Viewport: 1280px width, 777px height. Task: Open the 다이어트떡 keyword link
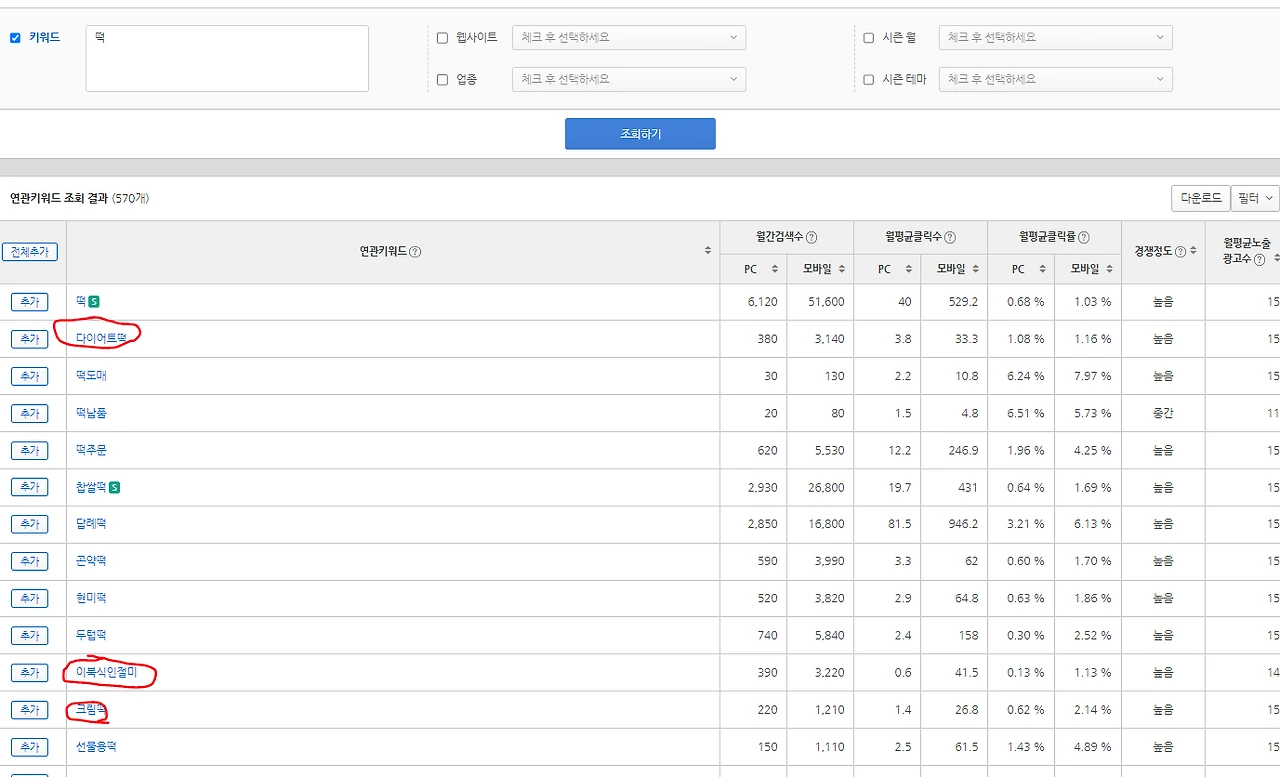point(101,339)
